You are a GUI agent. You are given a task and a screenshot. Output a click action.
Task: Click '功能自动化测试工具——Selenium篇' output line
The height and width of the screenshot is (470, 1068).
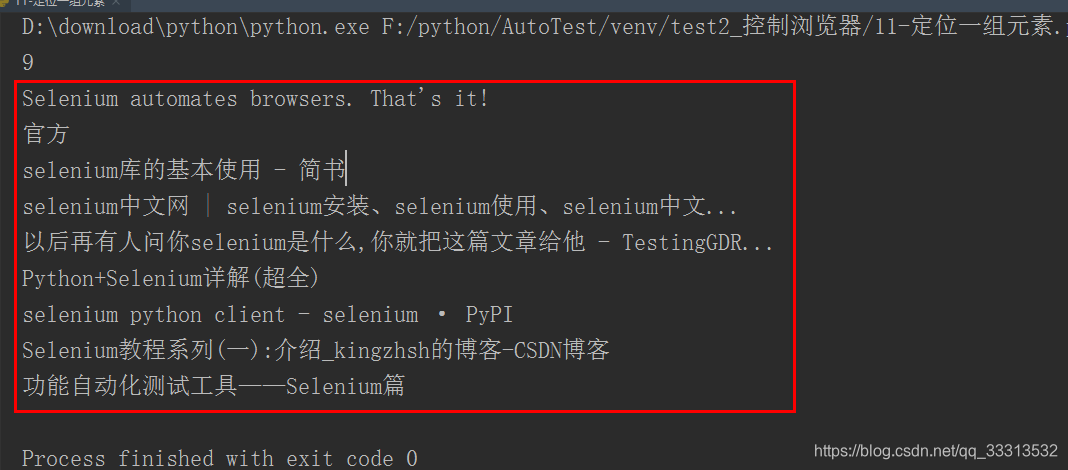click(213, 387)
